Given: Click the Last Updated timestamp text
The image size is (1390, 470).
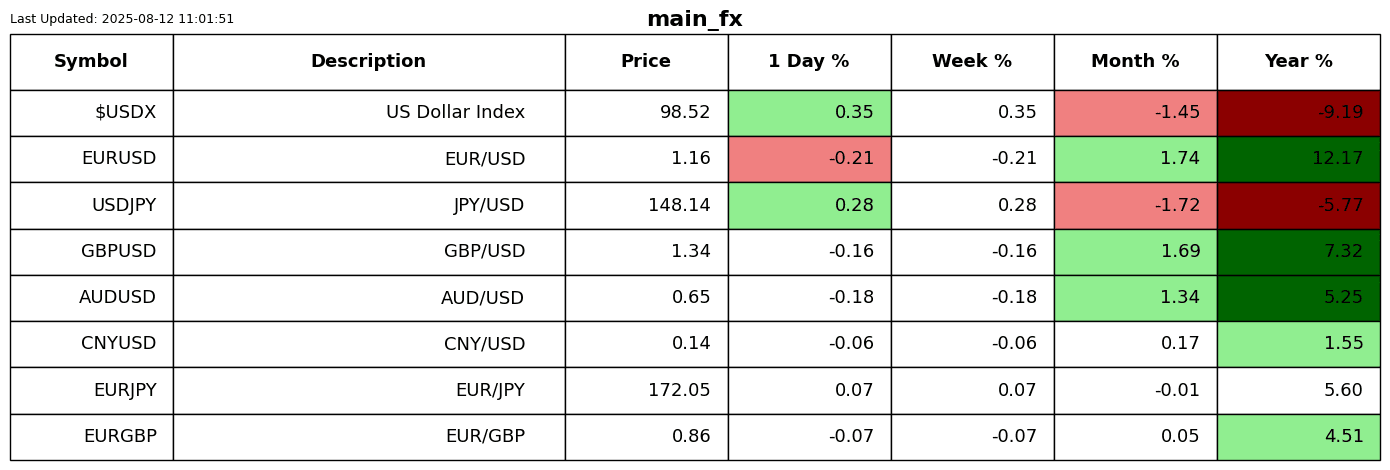Looking at the screenshot, I should coord(122,19).
